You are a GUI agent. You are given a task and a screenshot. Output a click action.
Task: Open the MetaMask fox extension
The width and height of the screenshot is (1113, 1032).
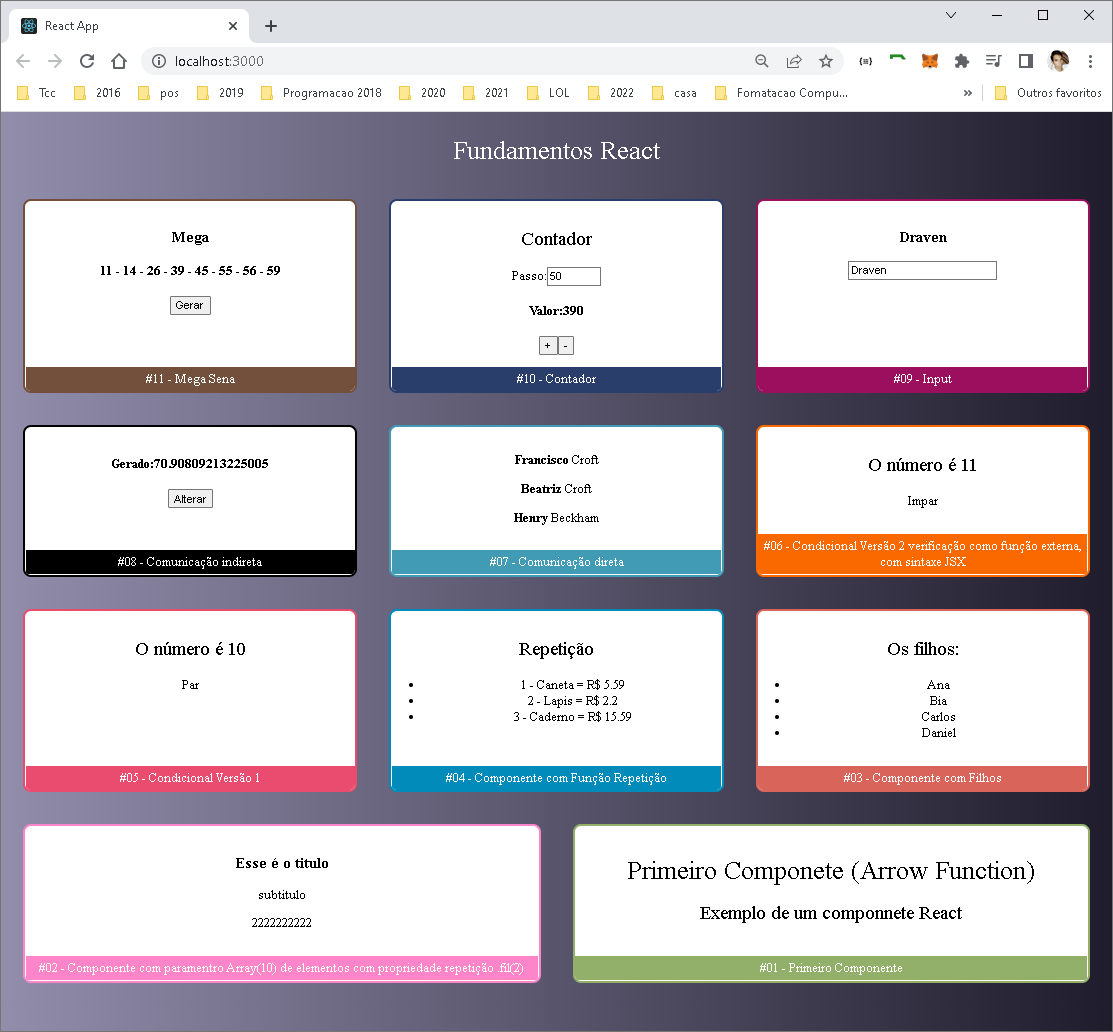pos(929,61)
